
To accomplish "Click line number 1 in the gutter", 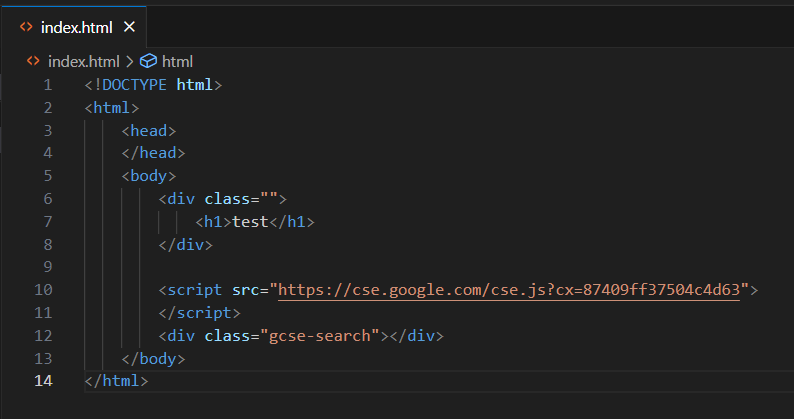I will pyautogui.click(x=47, y=84).
